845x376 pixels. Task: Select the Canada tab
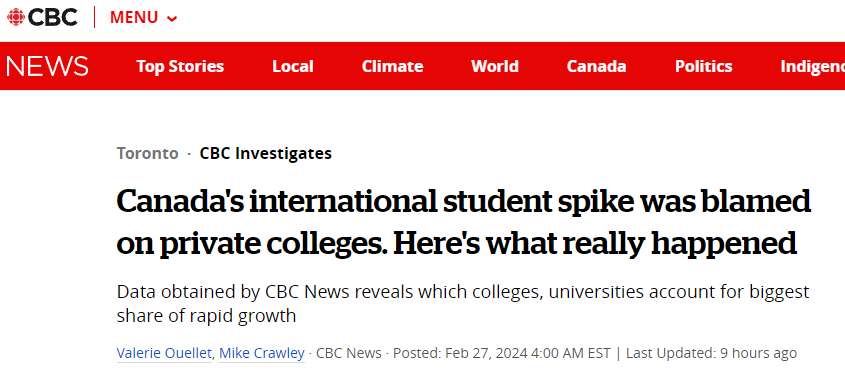[597, 66]
